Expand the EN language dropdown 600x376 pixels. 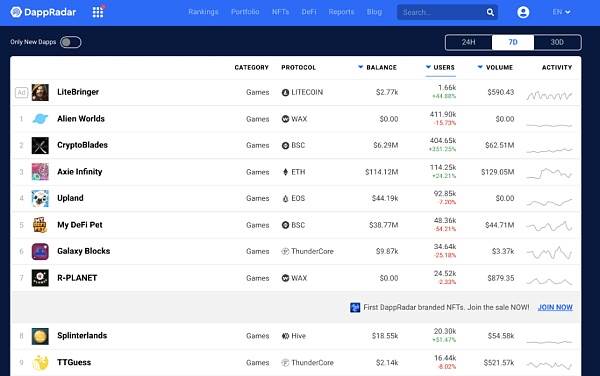pyautogui.click(x=561, y=12)
